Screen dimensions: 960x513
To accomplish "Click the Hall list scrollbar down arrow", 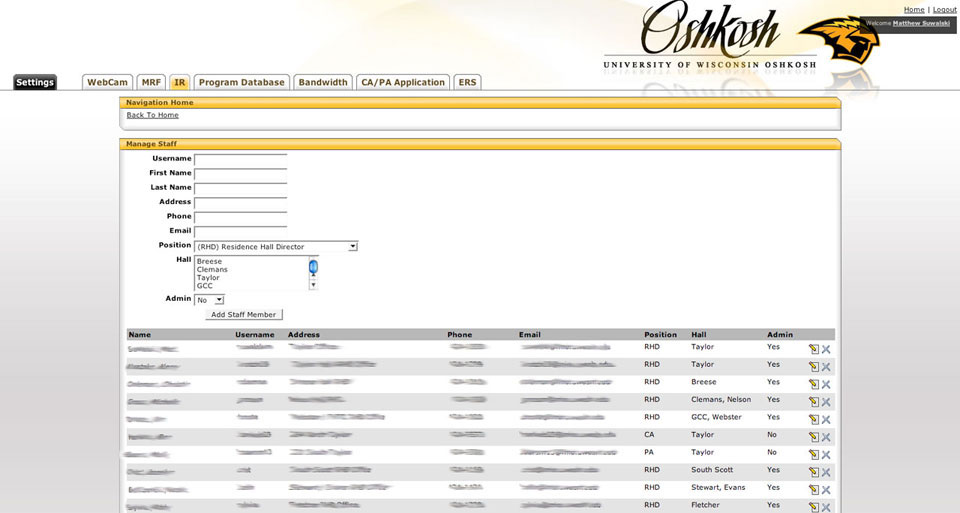I will tap(313, 285).
